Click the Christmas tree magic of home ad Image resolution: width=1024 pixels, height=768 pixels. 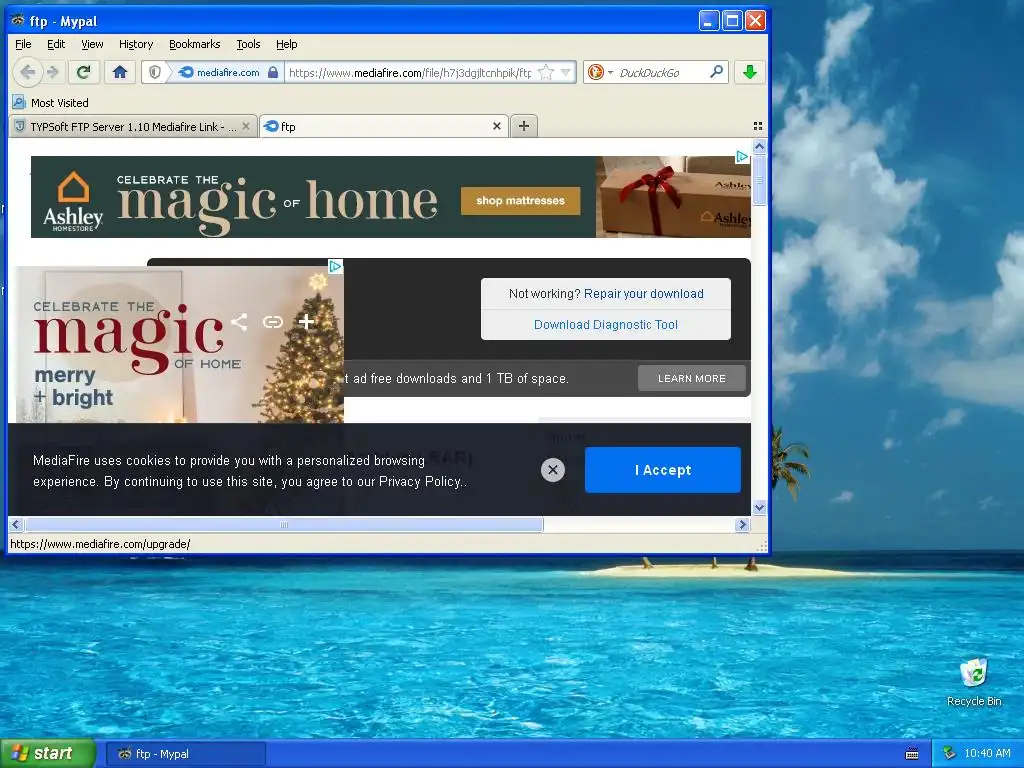(x=180, y=344)
